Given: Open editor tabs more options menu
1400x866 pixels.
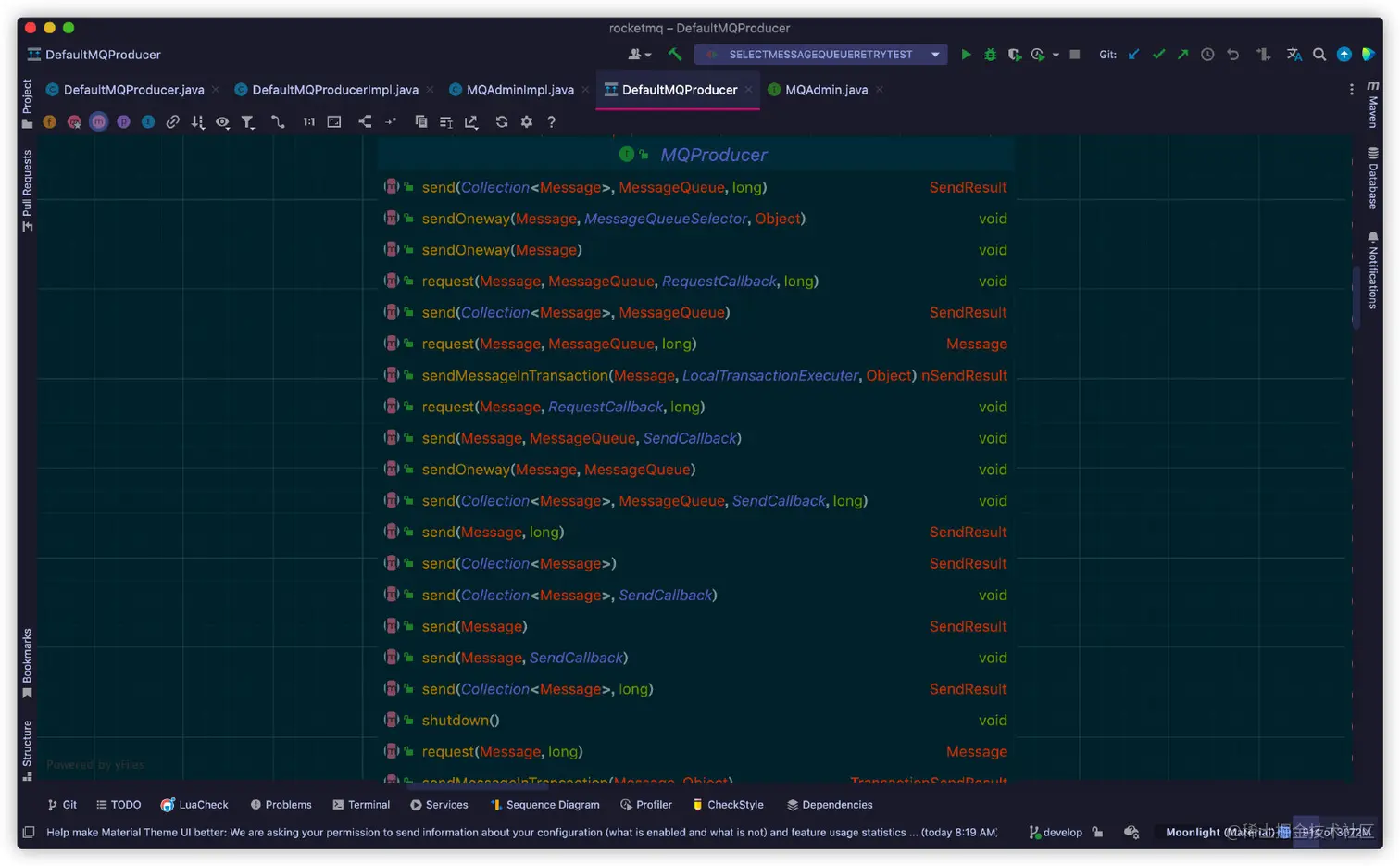Looking at the screenshot, I should pyautogui.click(x=1352, y=90).
